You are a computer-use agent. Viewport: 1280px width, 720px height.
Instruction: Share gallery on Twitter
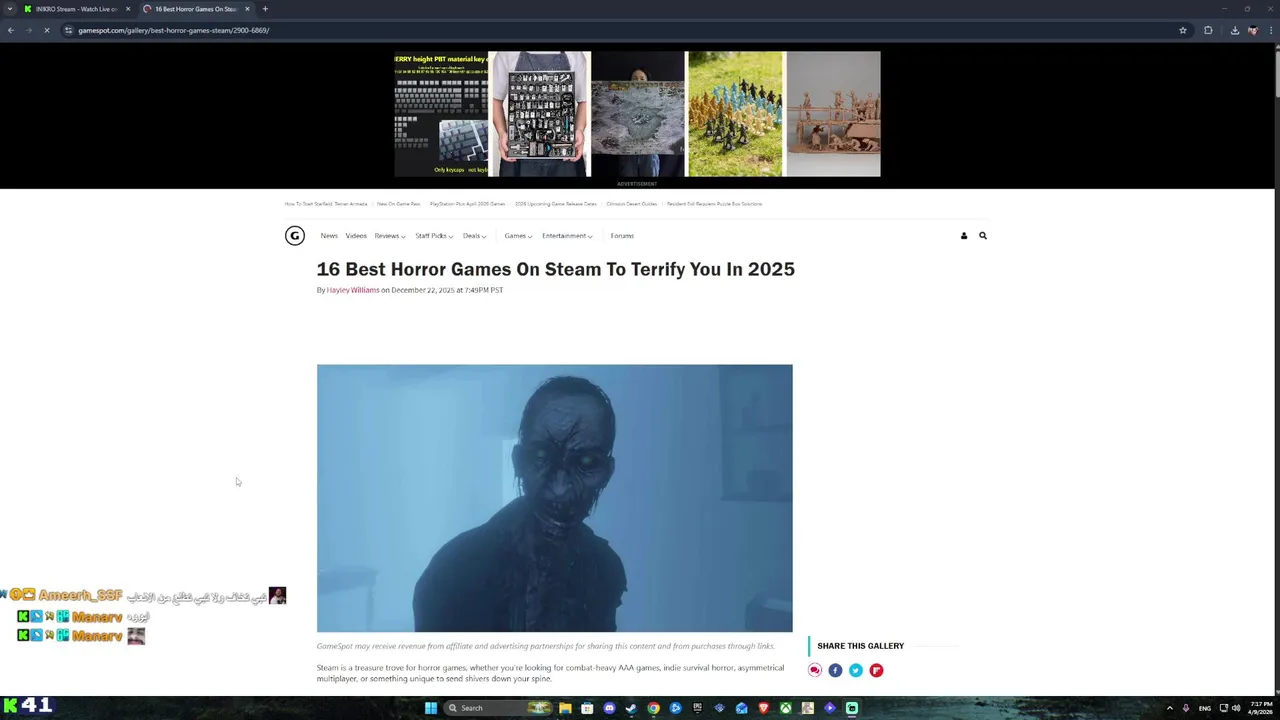856,670
